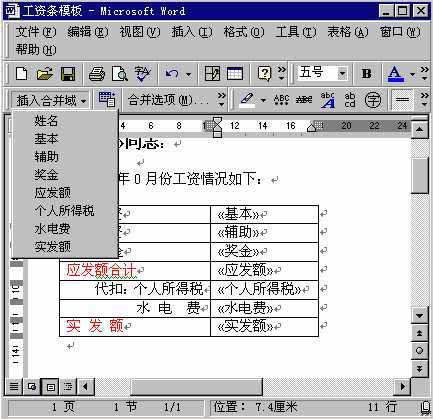Run the spelling and grammar check icon
The image size is (433, 419).
coord(142,74)
